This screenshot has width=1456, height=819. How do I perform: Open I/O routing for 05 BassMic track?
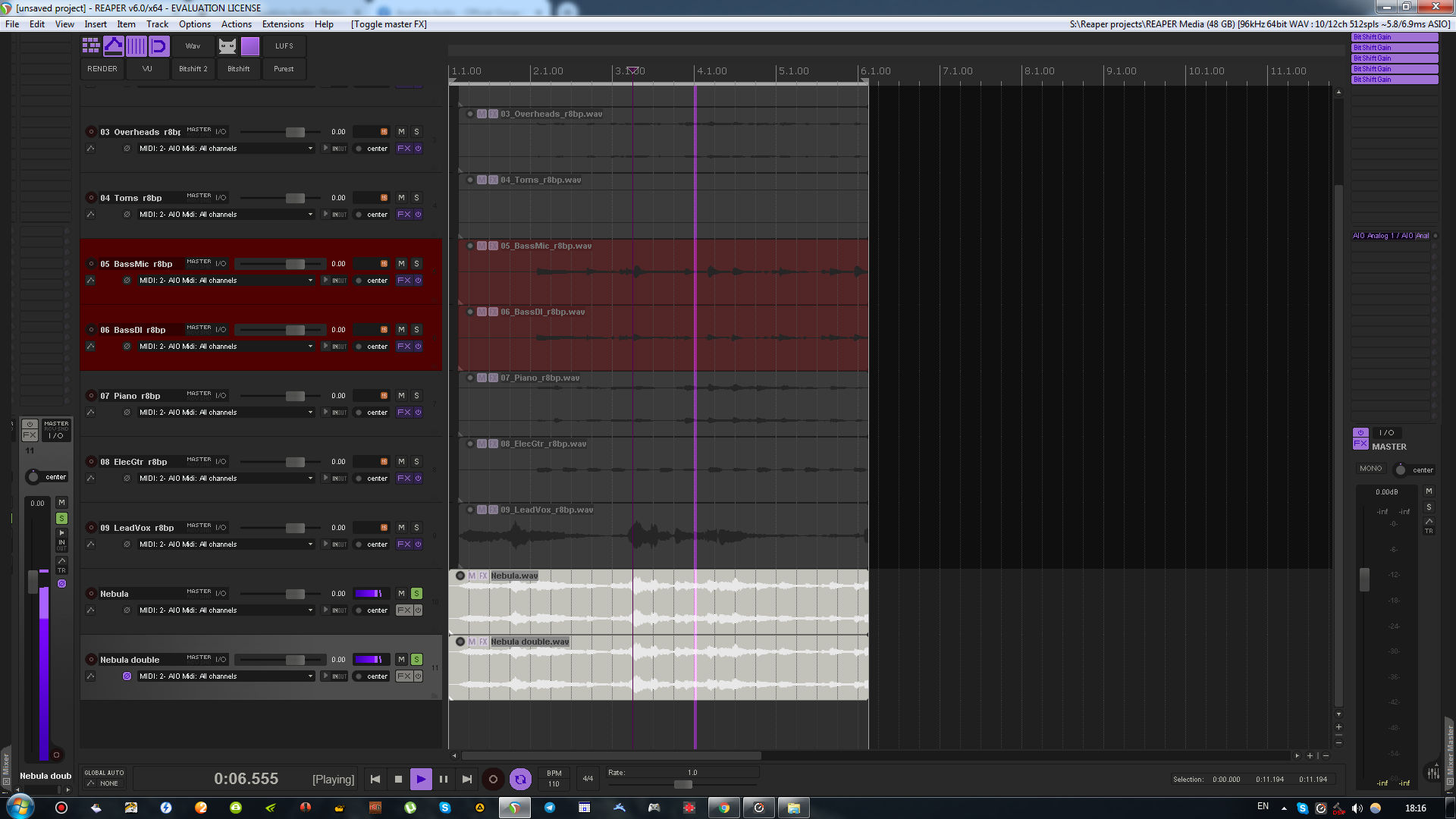click(221, 264)
